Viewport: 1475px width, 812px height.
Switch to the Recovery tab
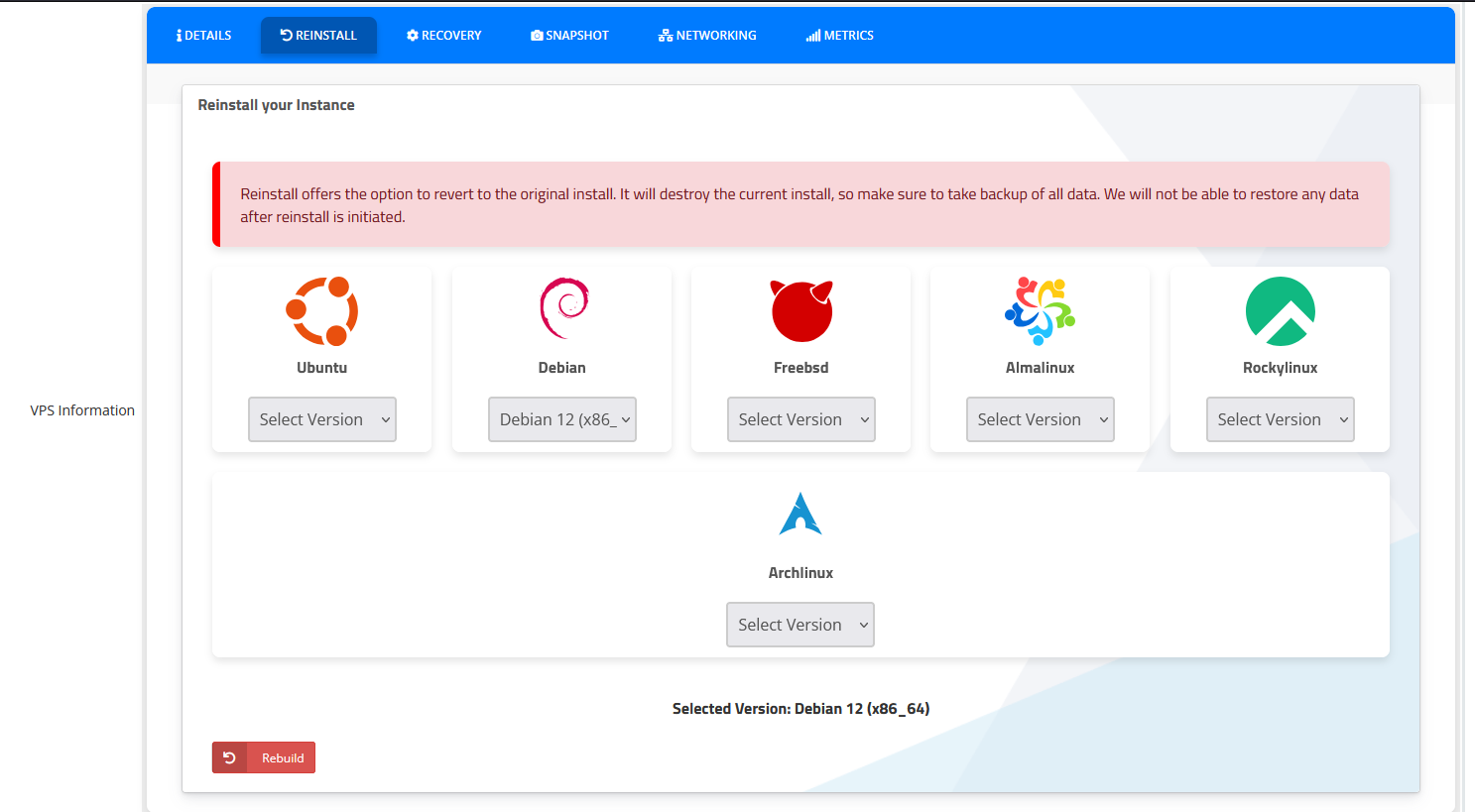pos(444,36)
